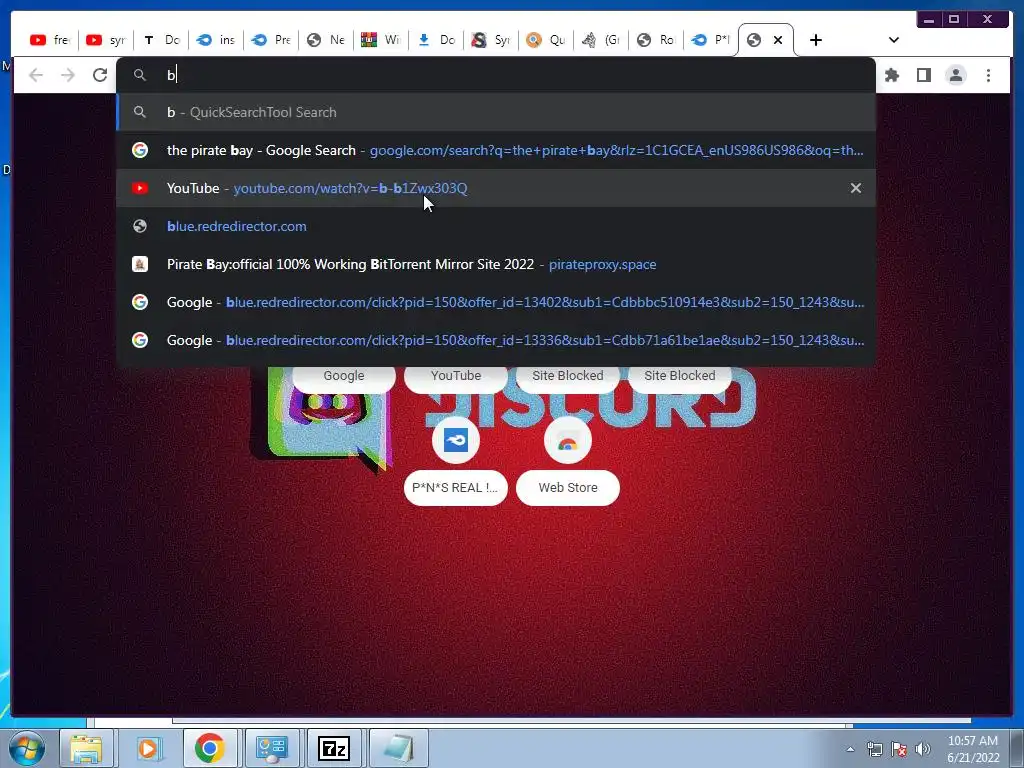Switch to the 'ins' tab
This screenshot has height=768, width=1024.
216,40
